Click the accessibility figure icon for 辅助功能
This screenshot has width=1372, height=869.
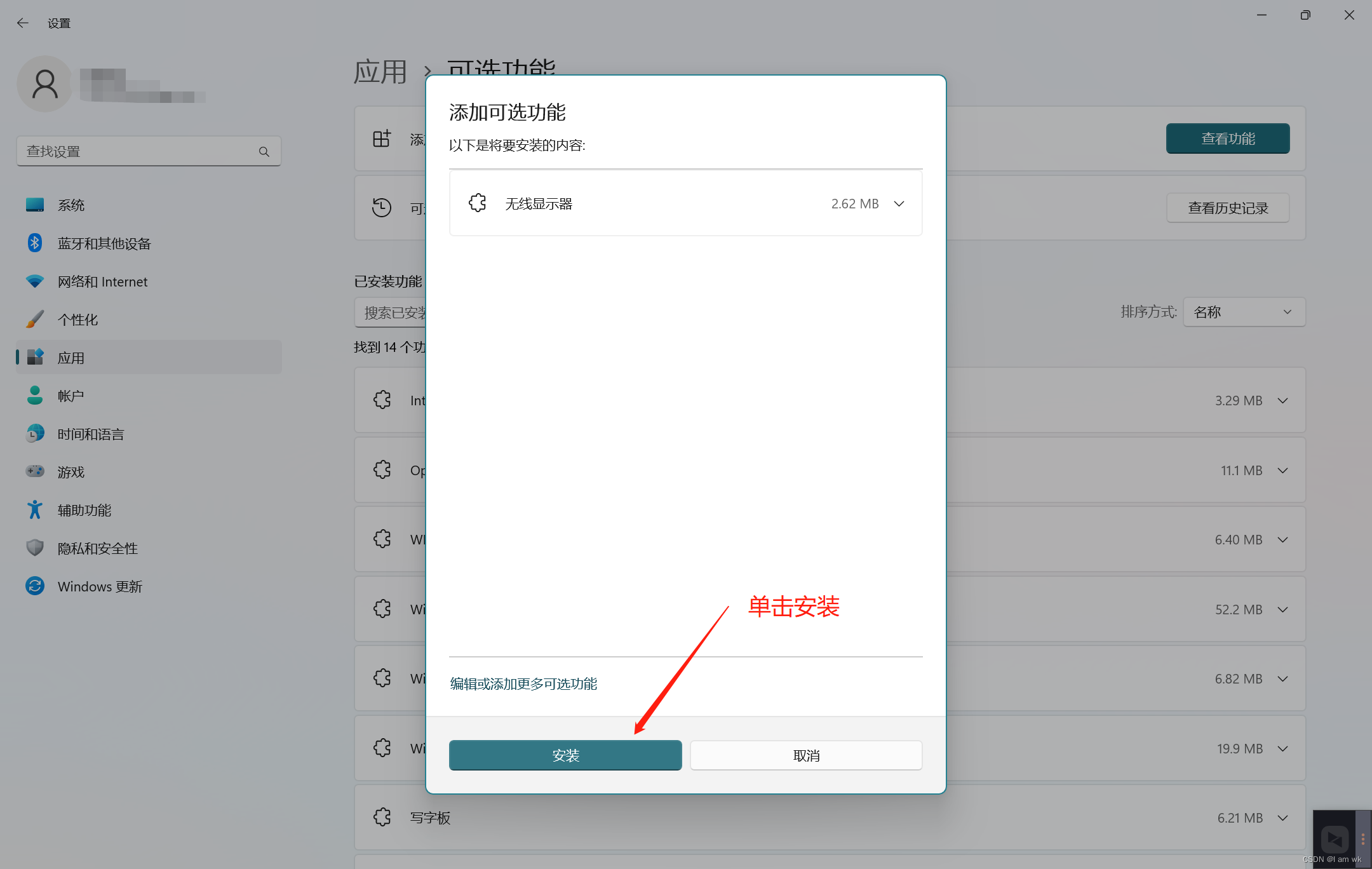pos(35,510)
